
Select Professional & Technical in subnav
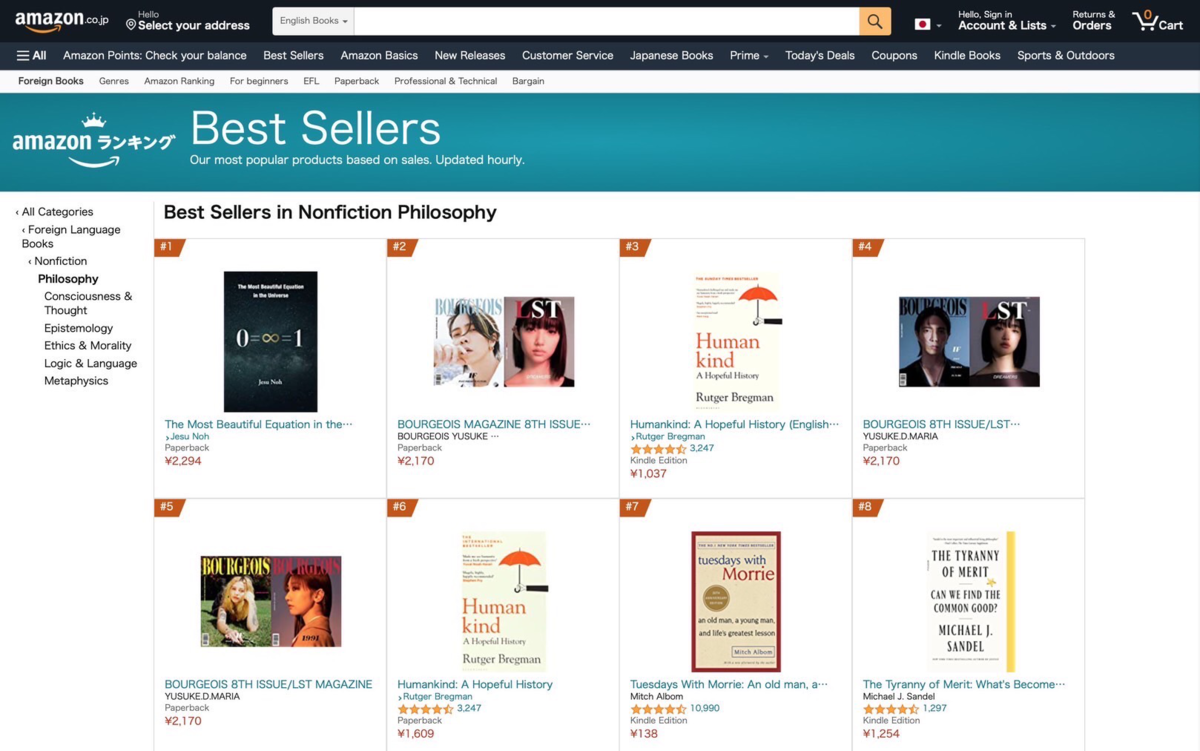446,81
